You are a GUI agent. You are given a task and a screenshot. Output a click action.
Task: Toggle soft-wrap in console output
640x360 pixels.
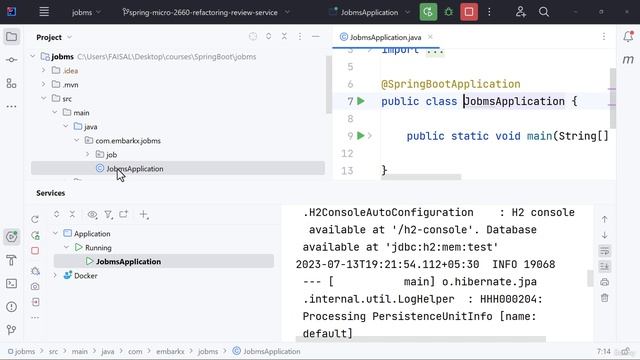coord(604,251)
